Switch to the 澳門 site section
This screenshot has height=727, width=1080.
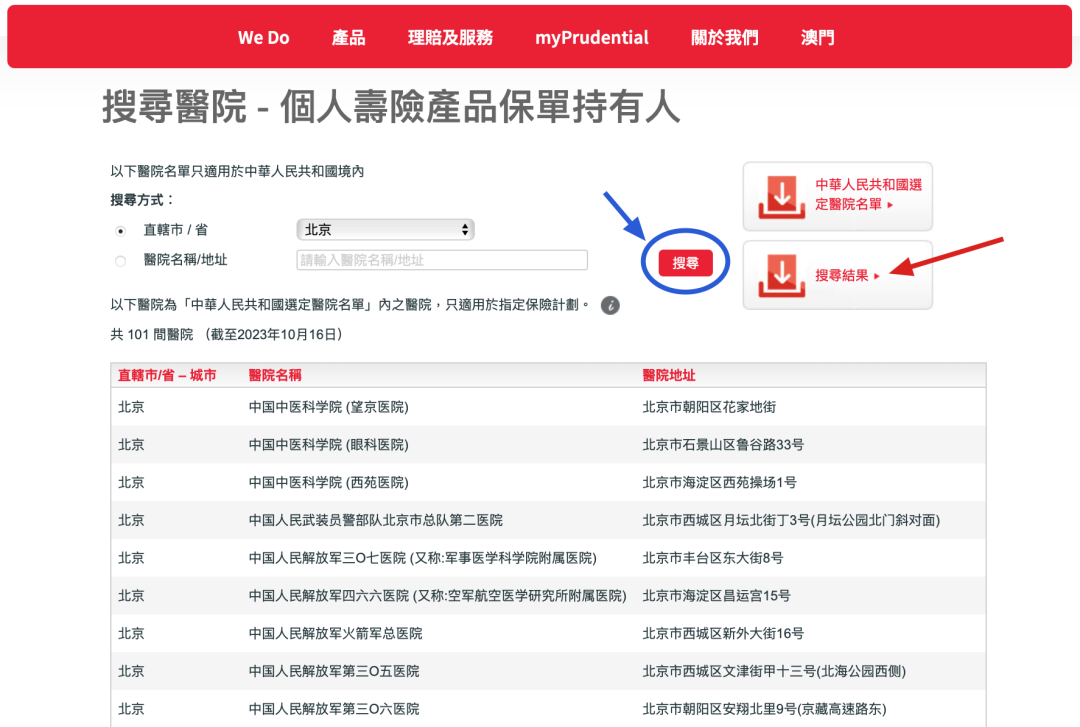pyautogui.click(x=817, y=37)
